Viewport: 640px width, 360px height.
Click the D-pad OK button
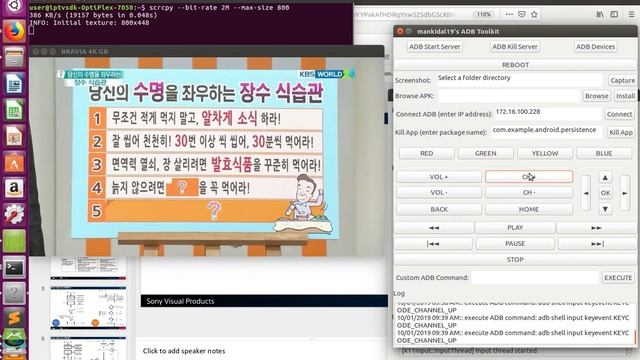605,193
